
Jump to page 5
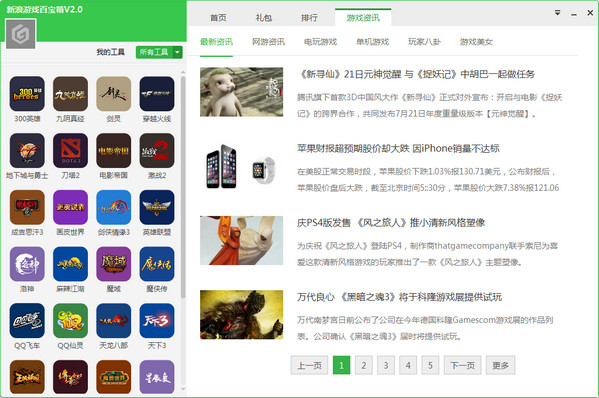(x=430, y=366)
